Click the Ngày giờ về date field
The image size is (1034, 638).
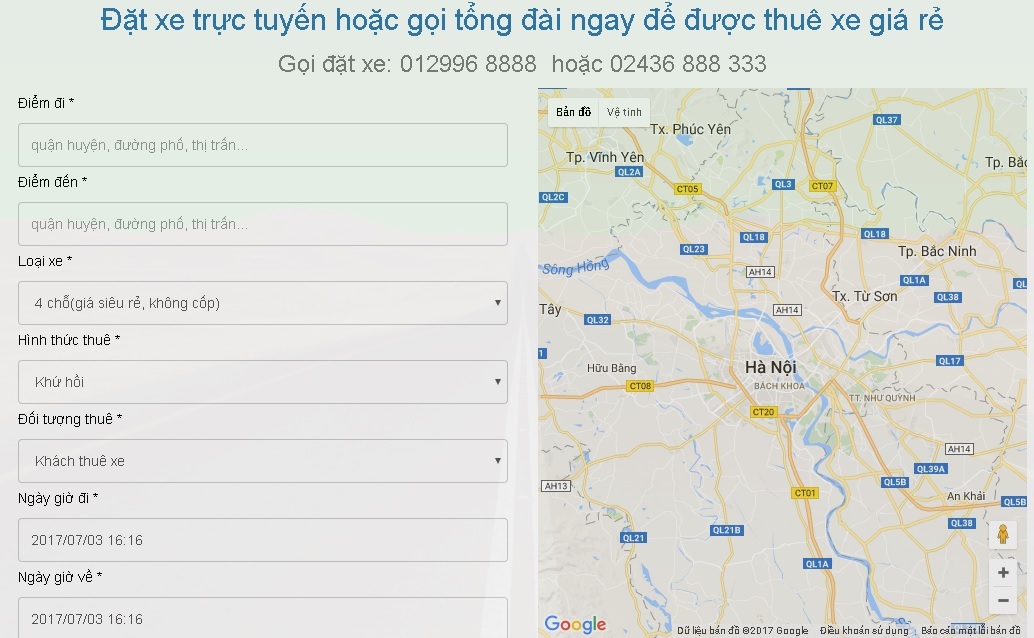coord(262,619)
